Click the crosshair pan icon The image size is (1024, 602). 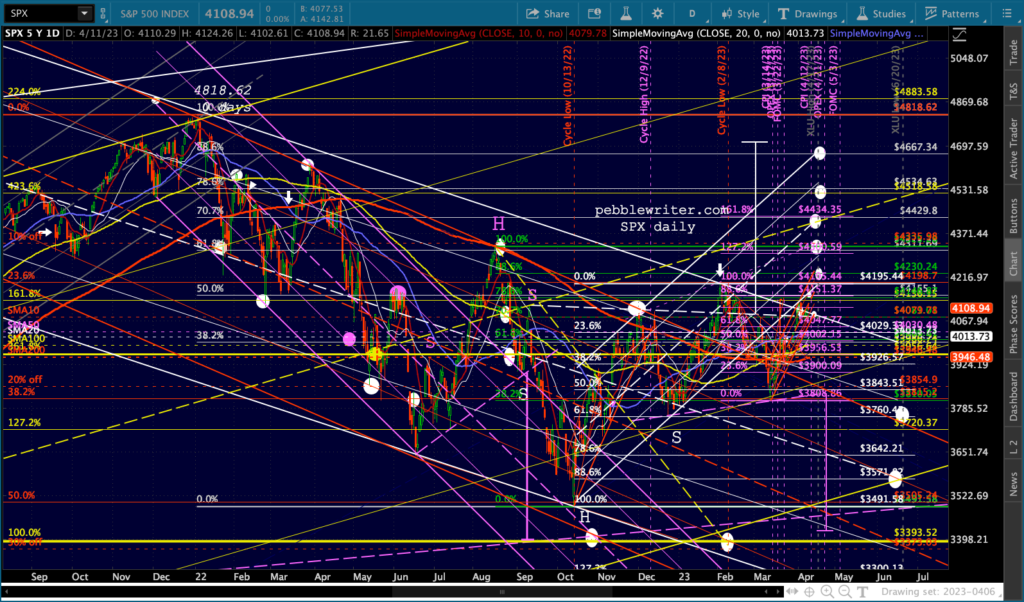coord(809,592)
